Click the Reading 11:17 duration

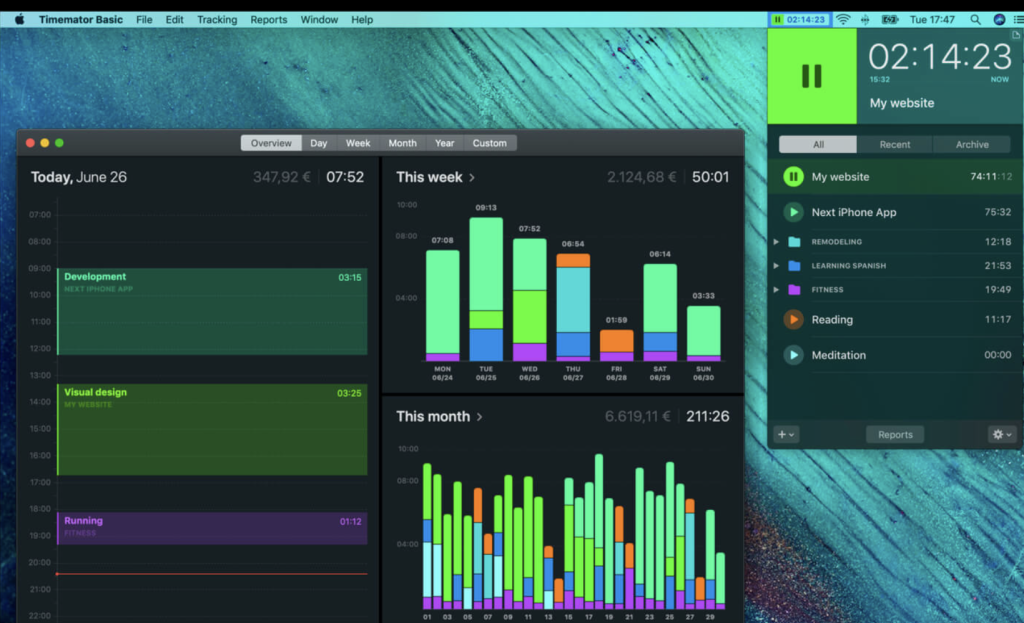[998, 319]
